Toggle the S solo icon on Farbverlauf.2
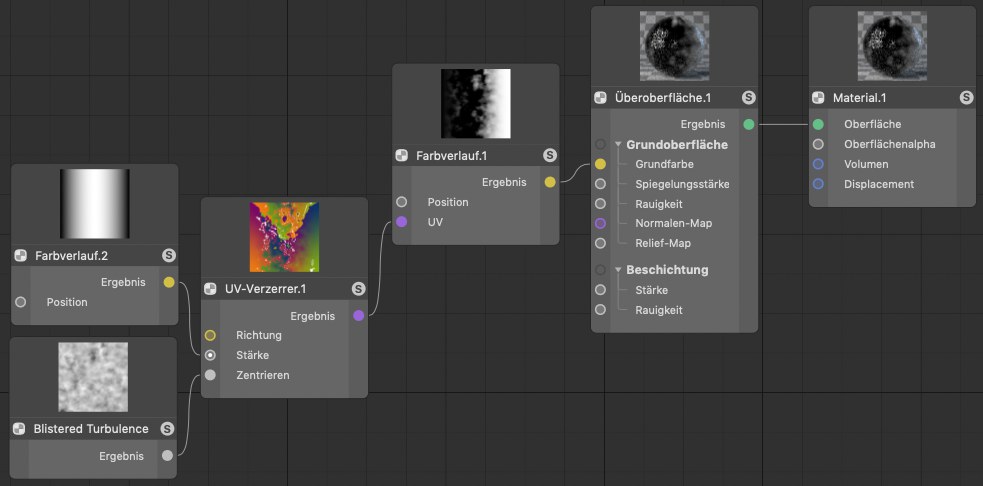Viewport: 983px width, 486px height. [x=169, y=255]
